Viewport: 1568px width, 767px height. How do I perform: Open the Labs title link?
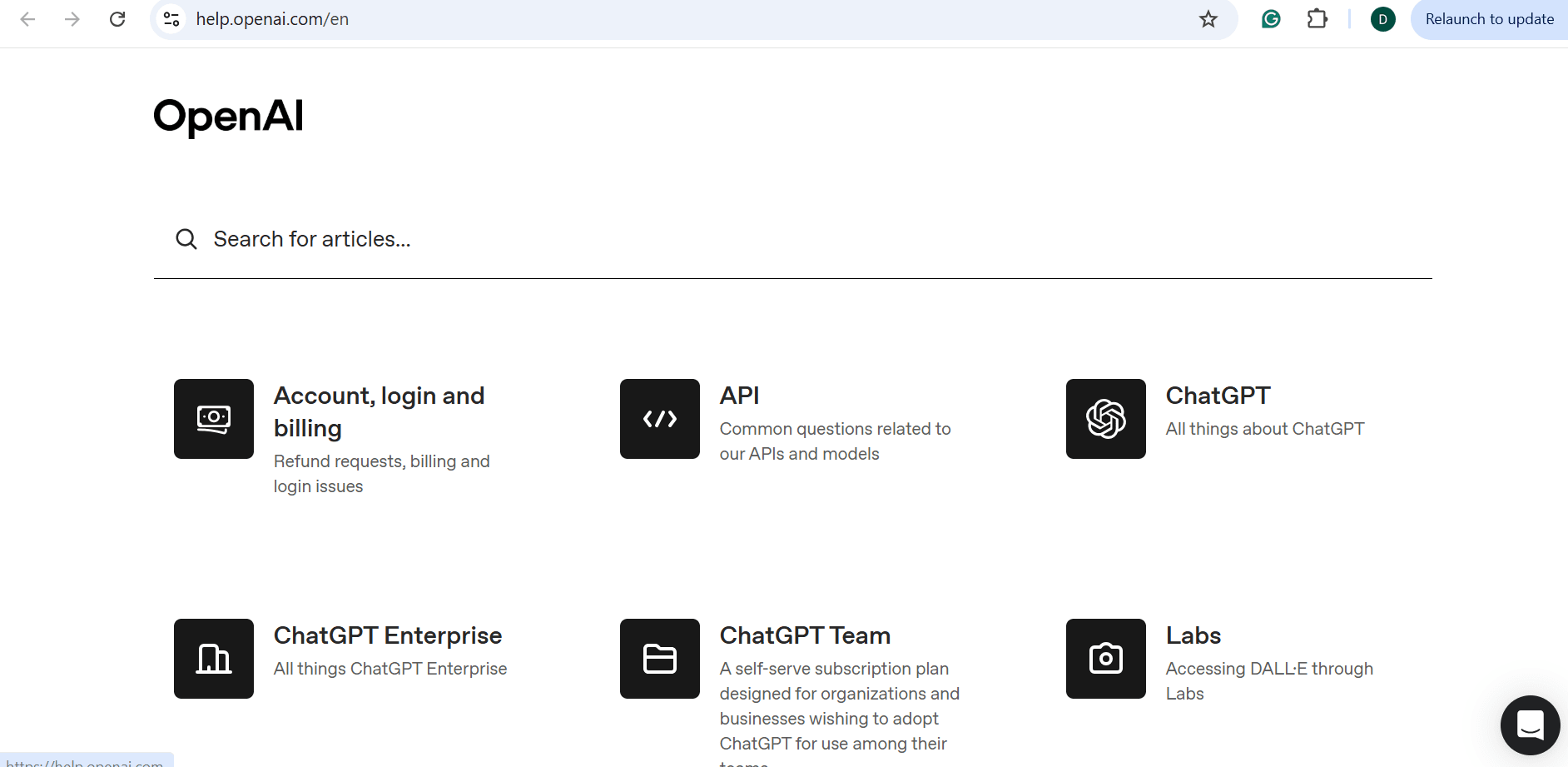pos(1193,635)
